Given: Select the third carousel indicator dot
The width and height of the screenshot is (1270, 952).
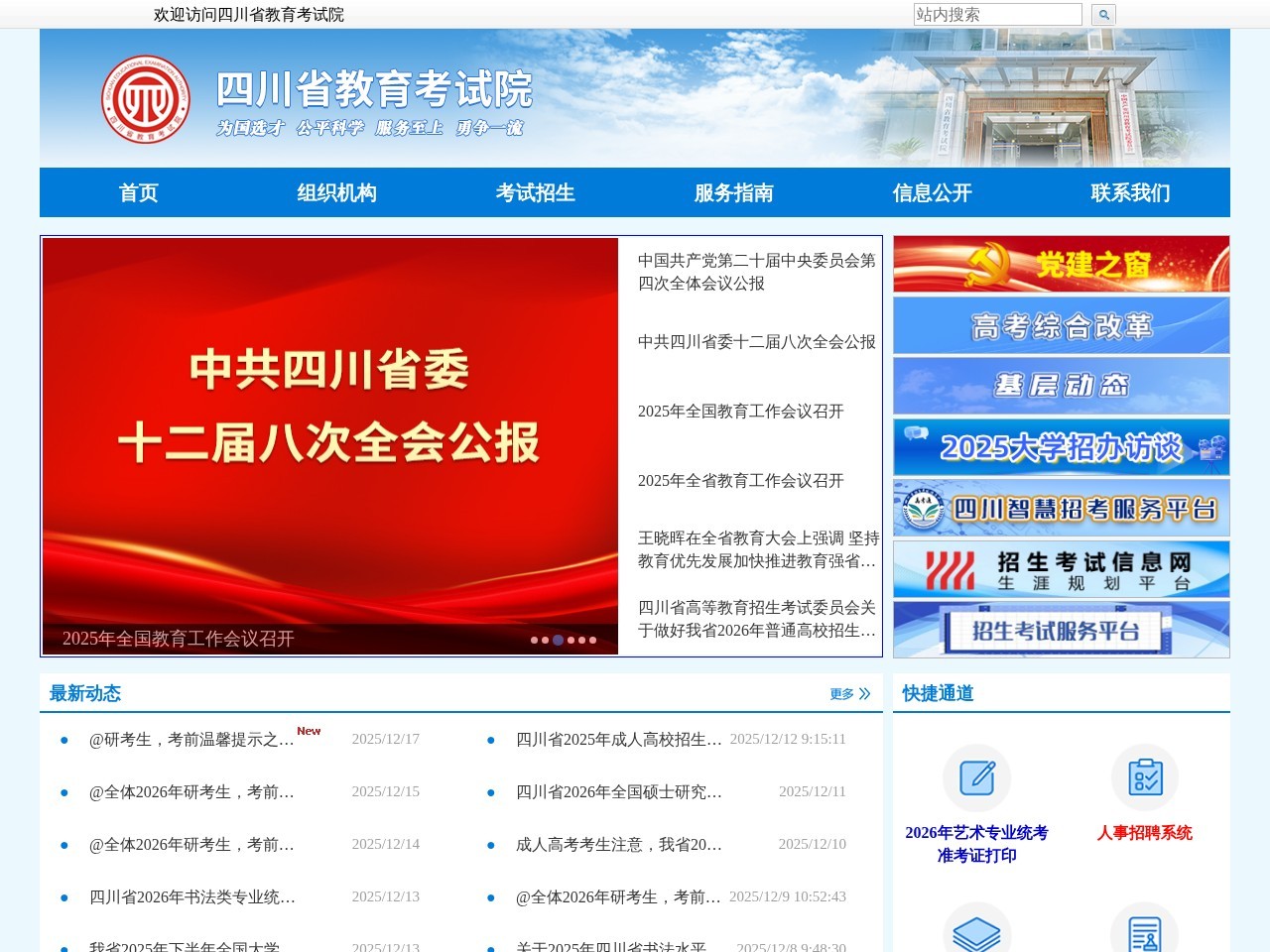Looking at the screenshot, I should 558,640.
